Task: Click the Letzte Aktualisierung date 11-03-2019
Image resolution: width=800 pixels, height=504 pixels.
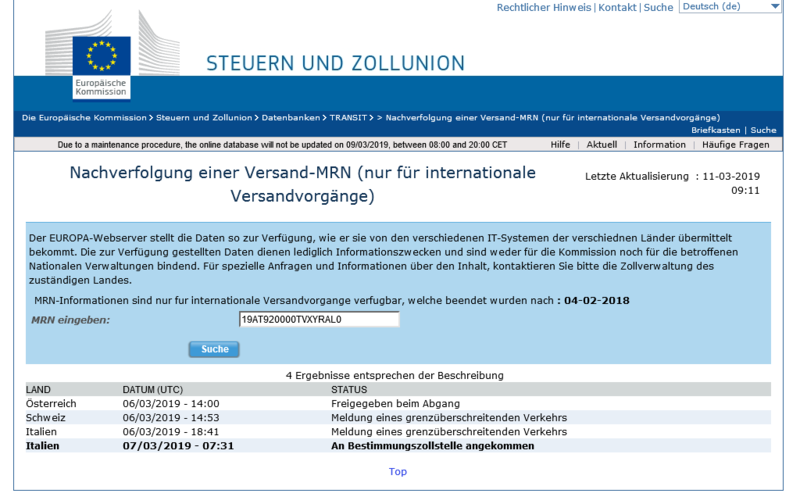Action: tap(731, 177)
